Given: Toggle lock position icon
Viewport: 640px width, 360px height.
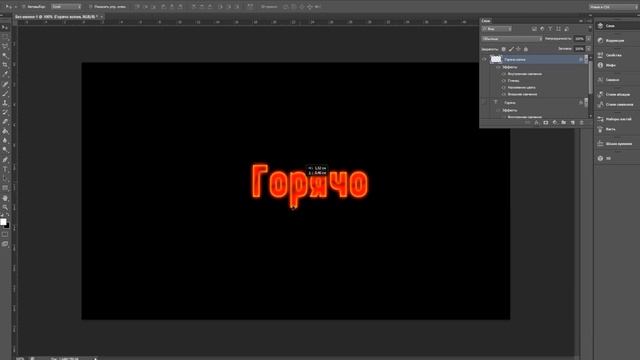Looking at the screenshot, I should point(518,49).
